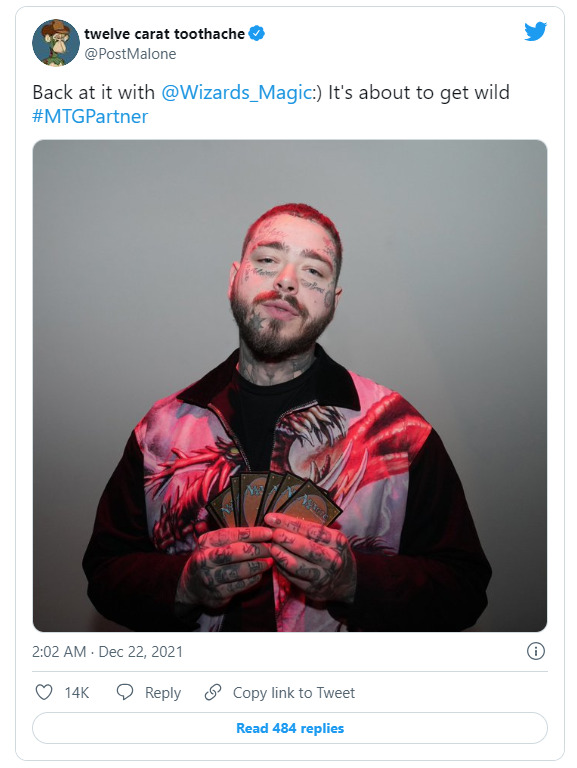
Task: Click the reply speech bubble icon
Action: (125, 692)
